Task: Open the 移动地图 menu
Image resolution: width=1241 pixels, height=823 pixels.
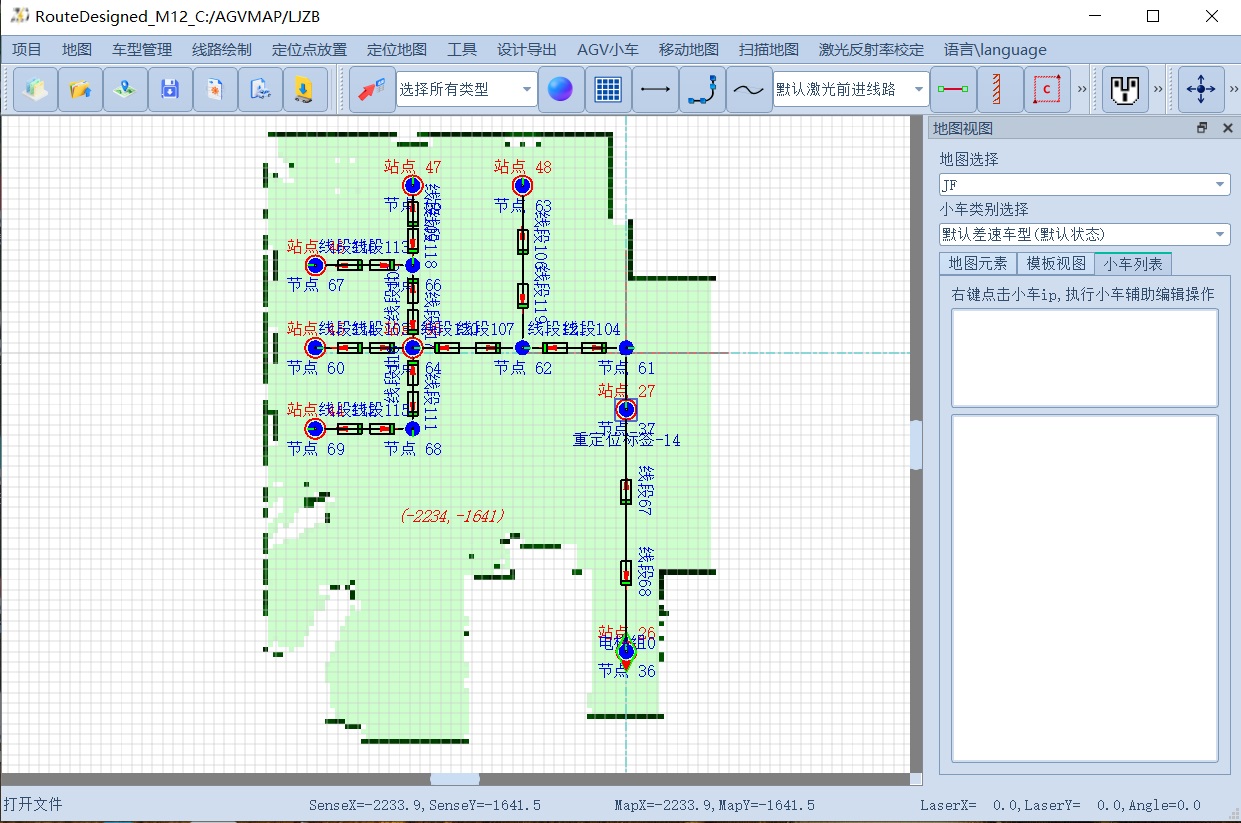Action: 689,49
